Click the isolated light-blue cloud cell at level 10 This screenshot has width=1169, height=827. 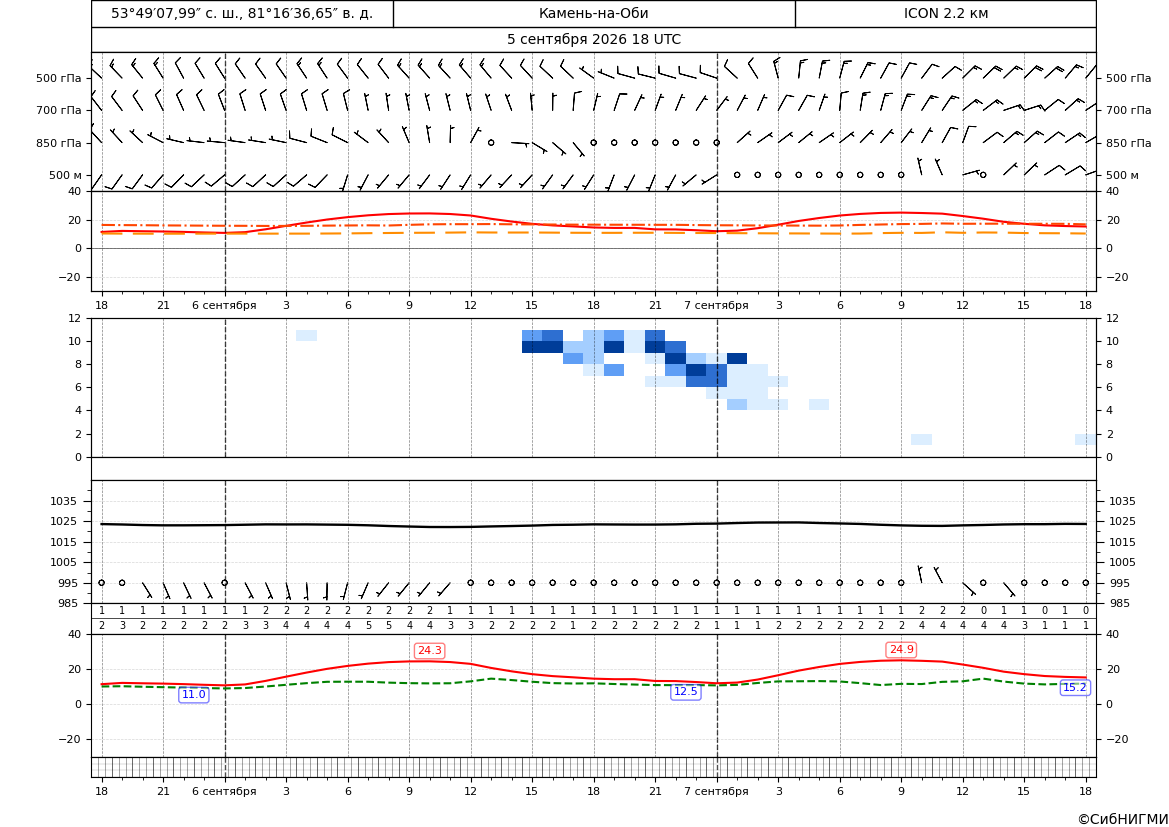coord(306,336)
